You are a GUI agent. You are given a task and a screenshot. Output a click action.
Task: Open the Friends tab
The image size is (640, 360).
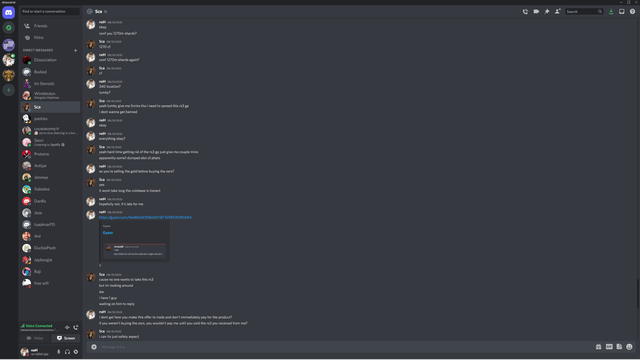[50, 26]
